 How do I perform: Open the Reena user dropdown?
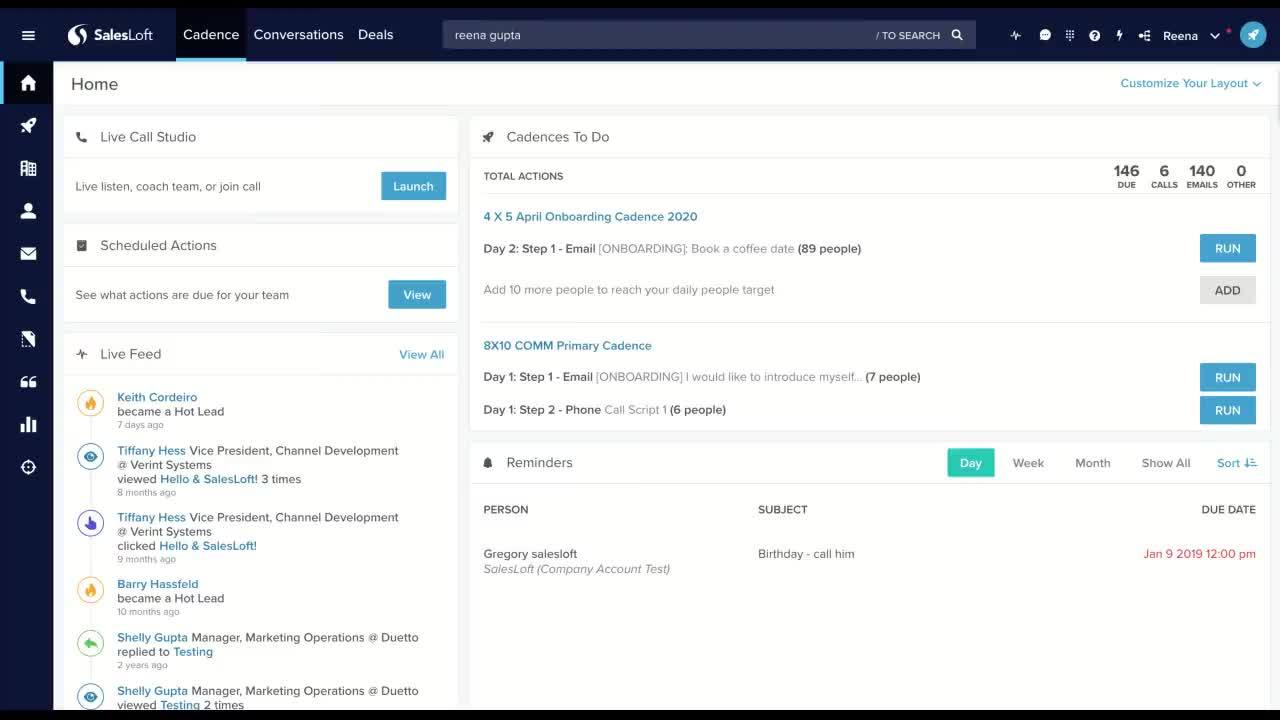tap(1191, 35)
